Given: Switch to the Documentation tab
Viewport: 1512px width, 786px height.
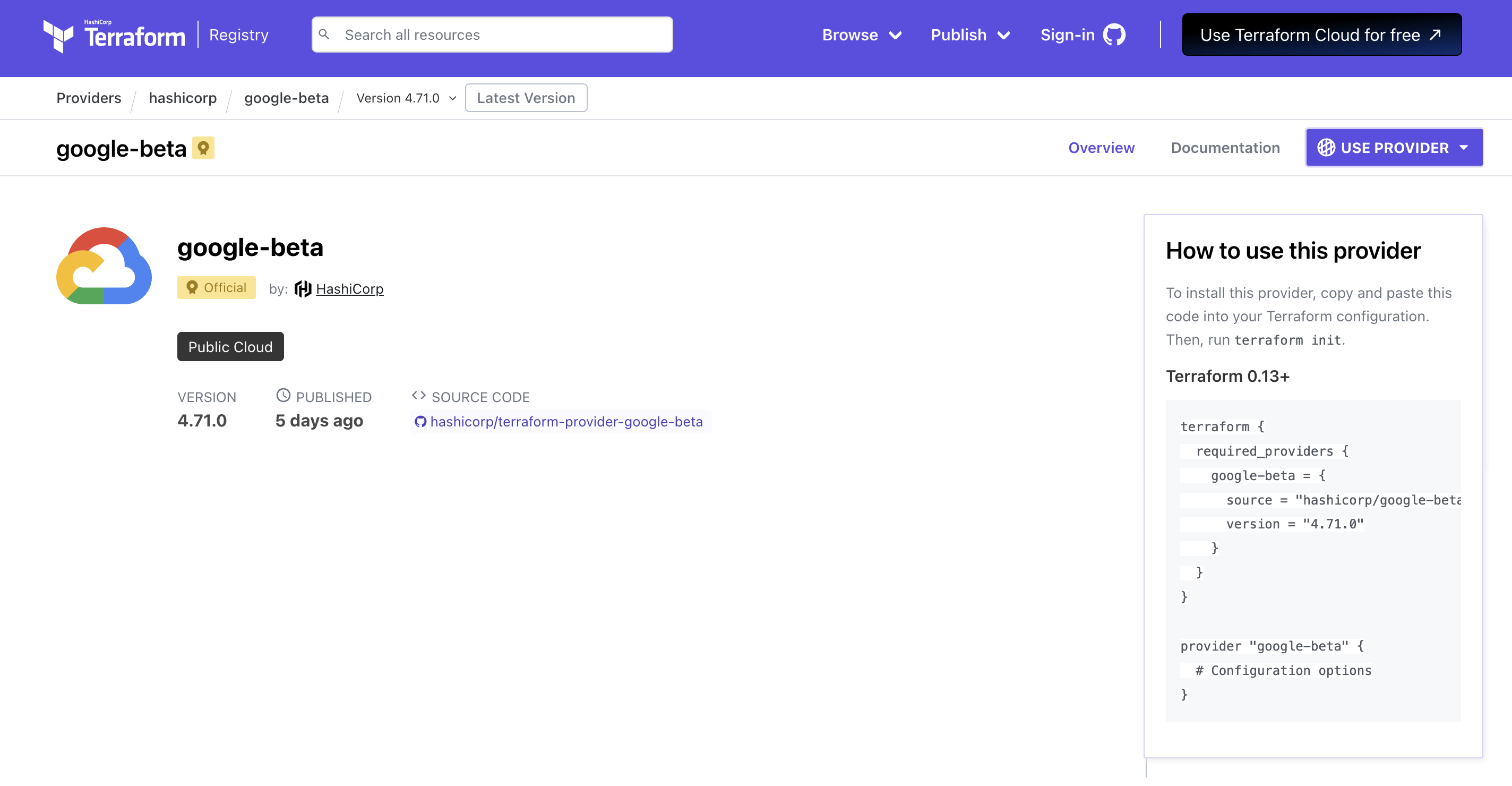Looking at the screenshot, I should click(1225, 148).
